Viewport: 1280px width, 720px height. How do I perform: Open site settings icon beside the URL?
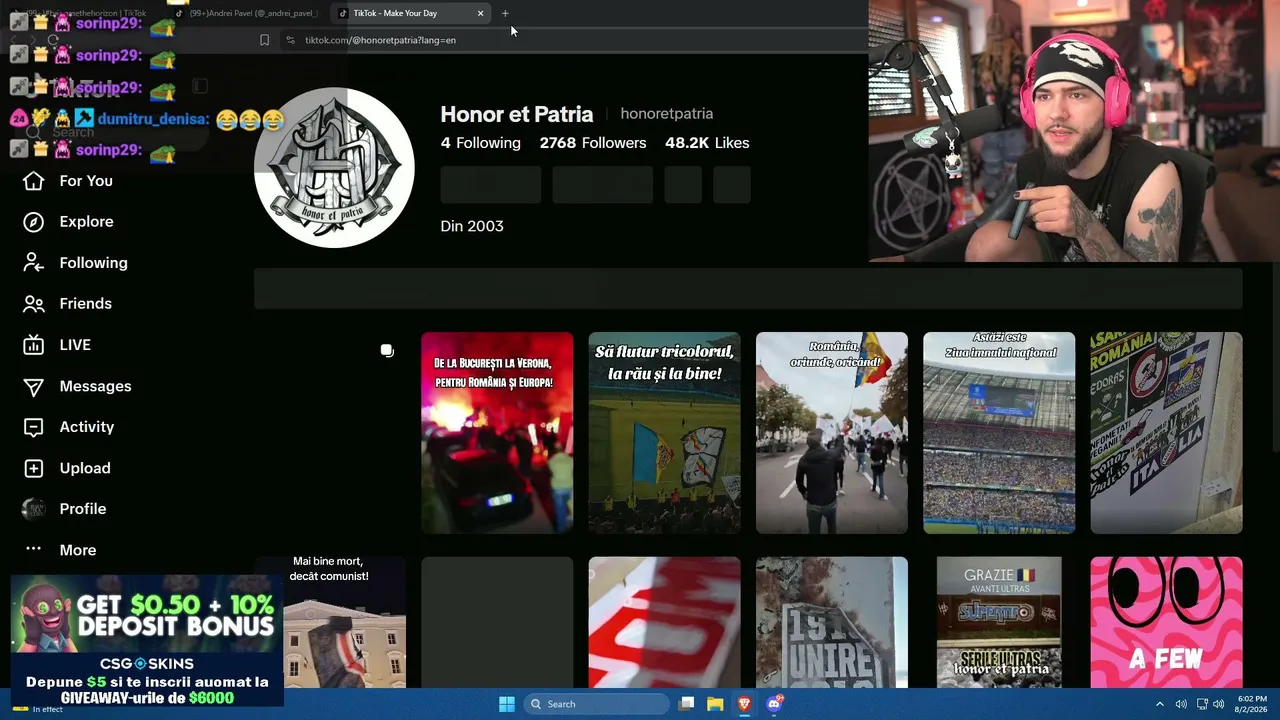(290, 40)
